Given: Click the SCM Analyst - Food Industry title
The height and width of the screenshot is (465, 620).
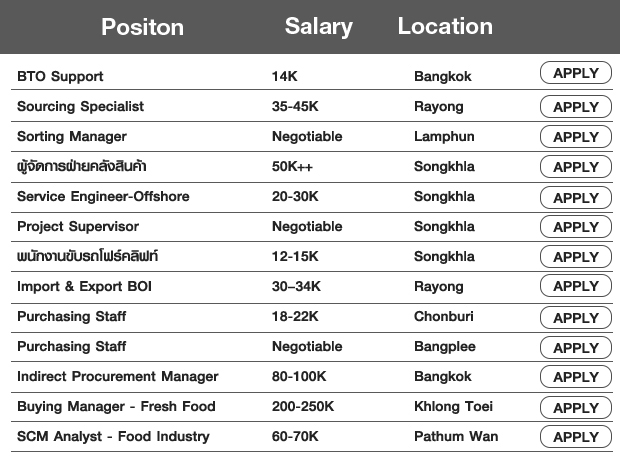Looking at the screenshot, I should coord(113,437).
